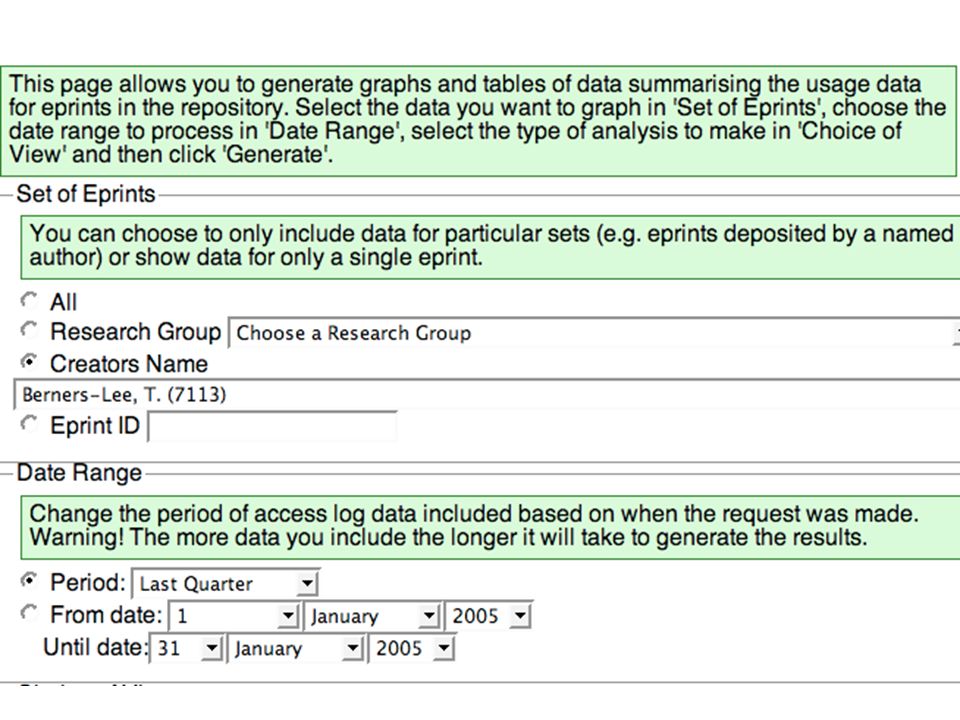Image resolution: width=960 pixels, height=720 pixels.
Task: Open the Until date 2005 year dropdown
Action: 412,648
